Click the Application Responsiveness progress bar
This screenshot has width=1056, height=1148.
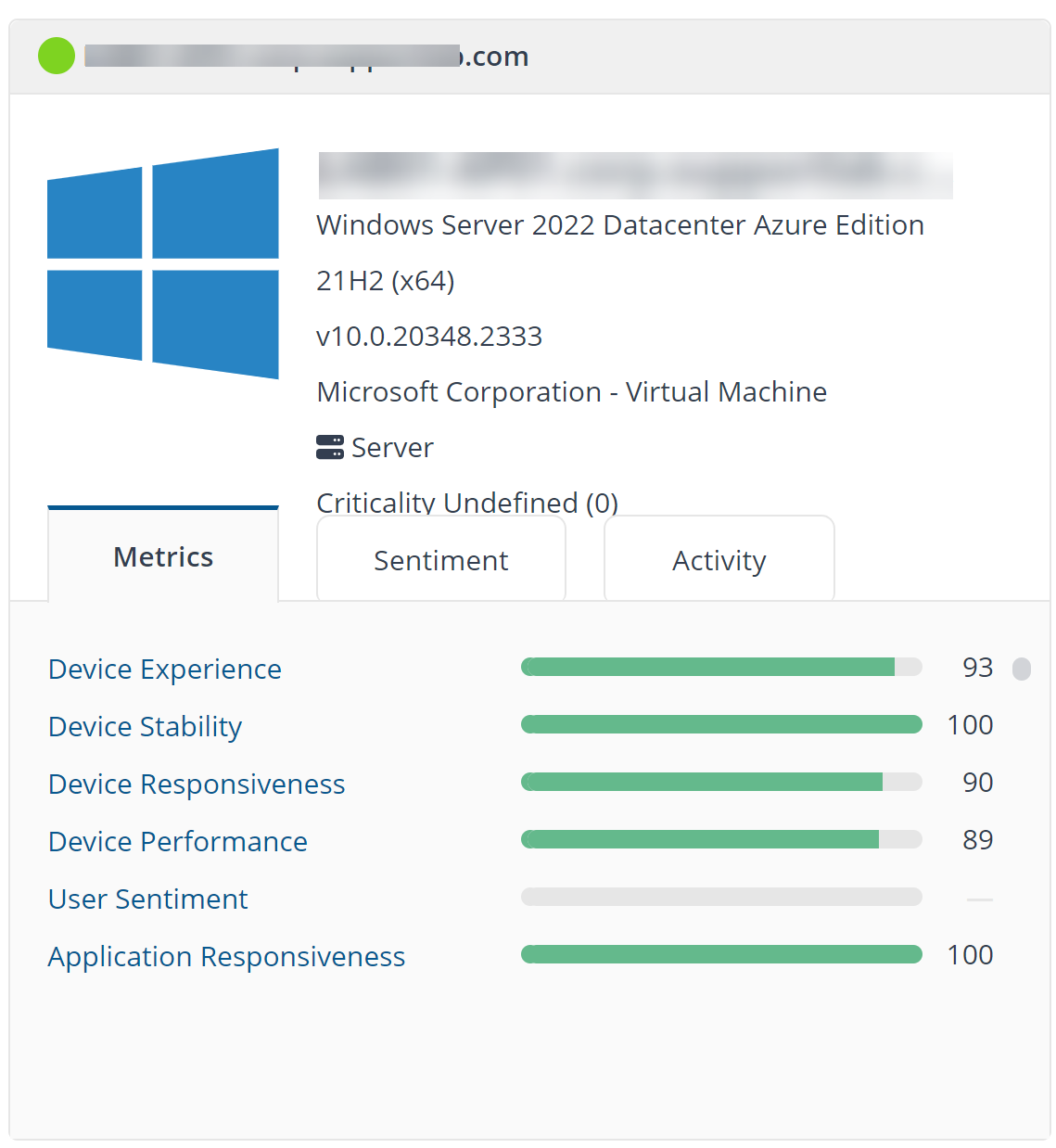pos(721,954)
